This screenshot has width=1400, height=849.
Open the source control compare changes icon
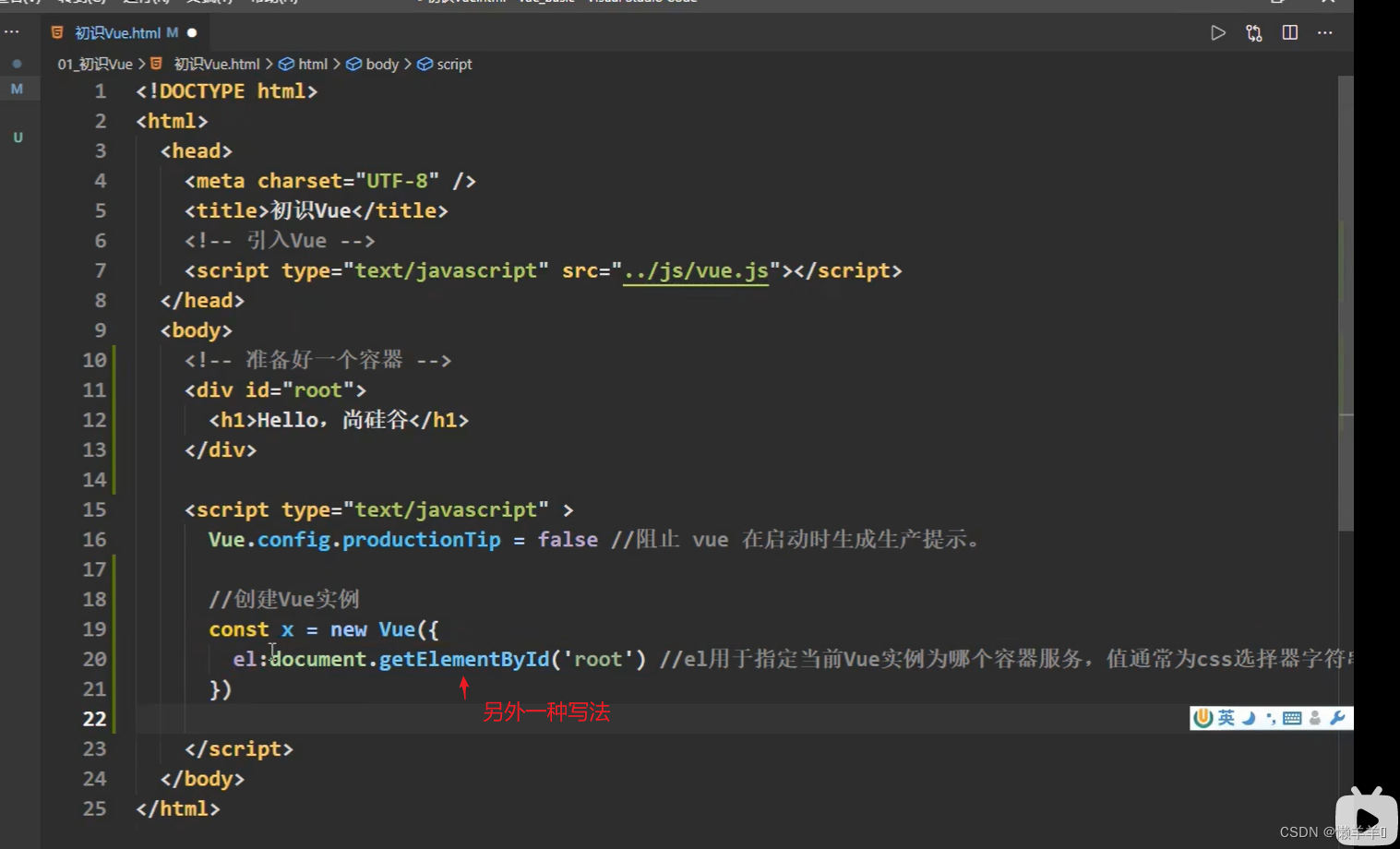[x=1254, y=33]
